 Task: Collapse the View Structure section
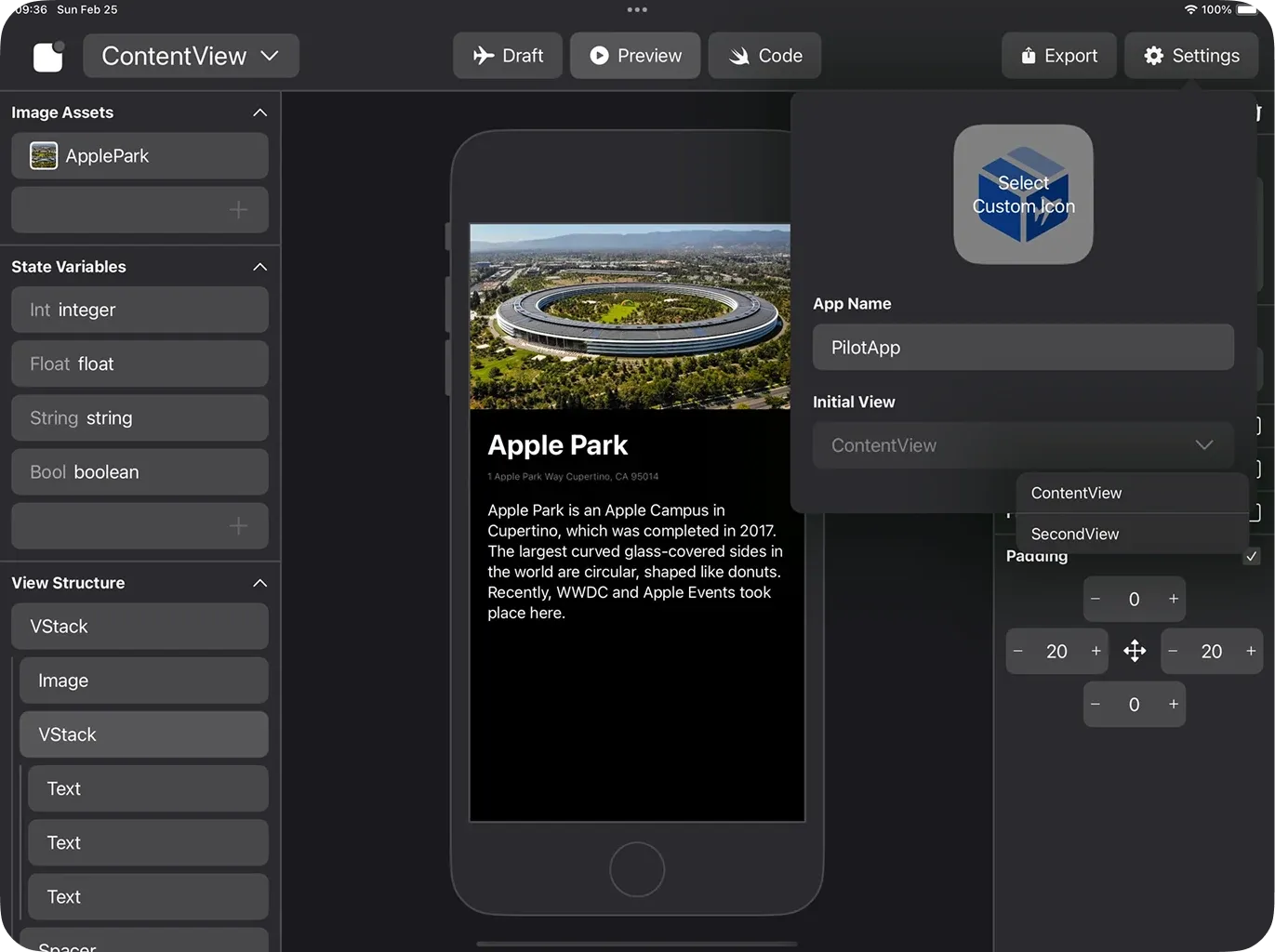click(259, 583)
